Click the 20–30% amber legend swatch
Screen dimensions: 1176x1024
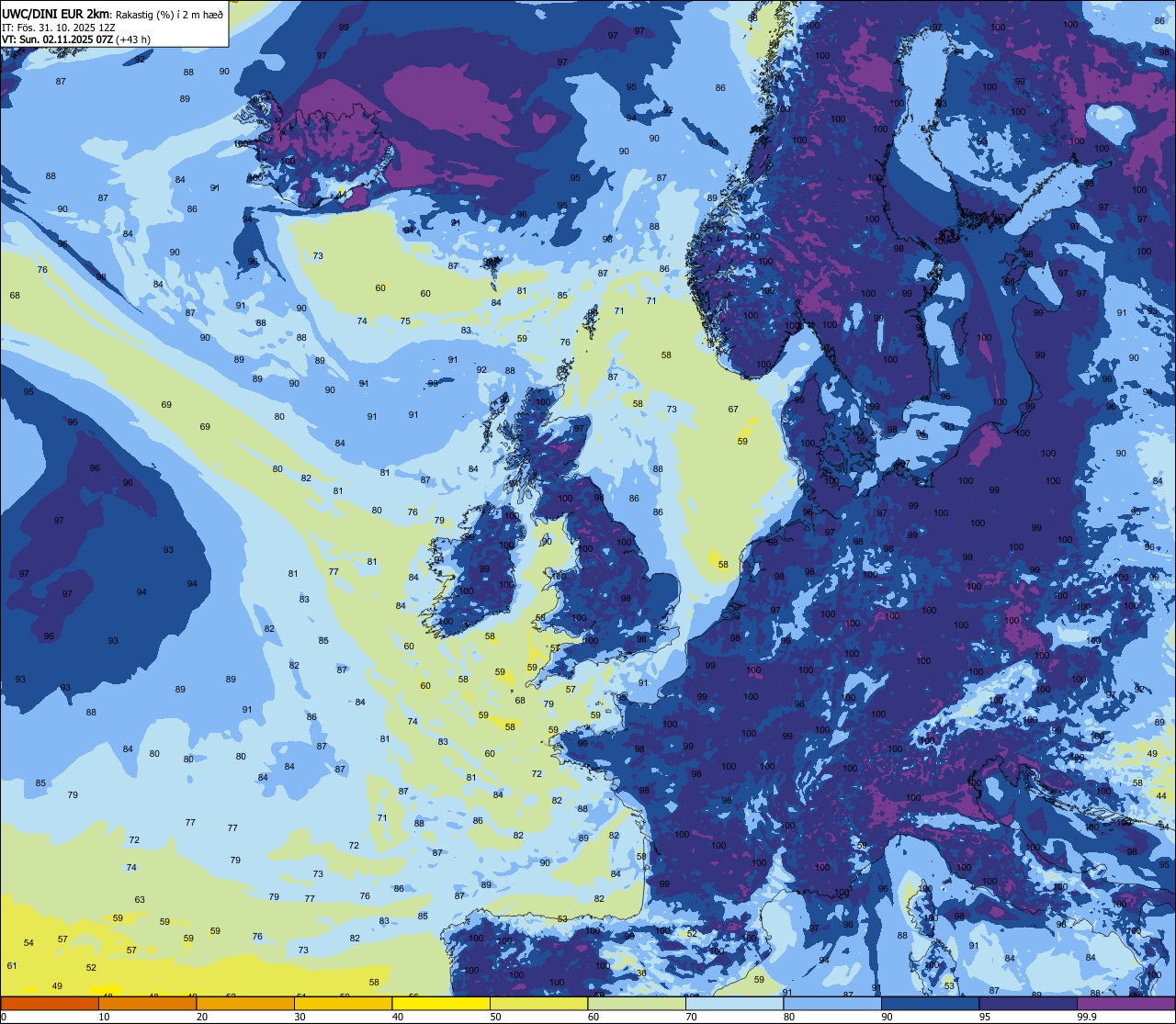[x=245, y=1003]
